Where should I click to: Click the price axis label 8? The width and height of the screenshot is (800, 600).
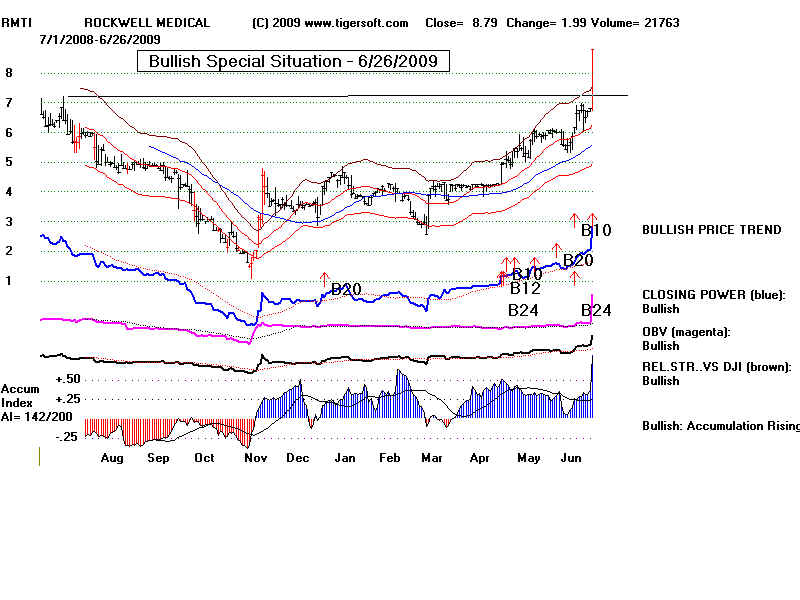9,73
